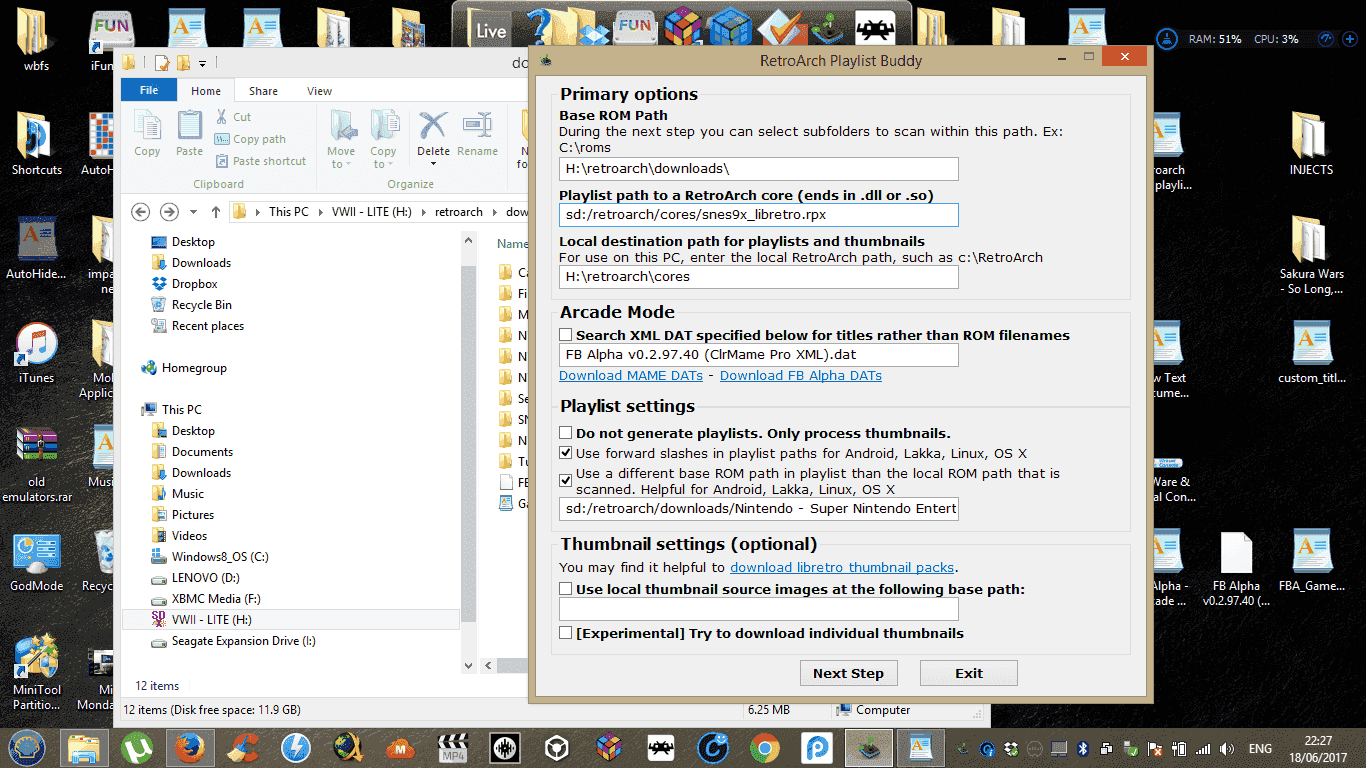This screenshot has height=768, width=1366.
Task: Open Download FB Alpha DATs link
Action: tap(801, 376)
